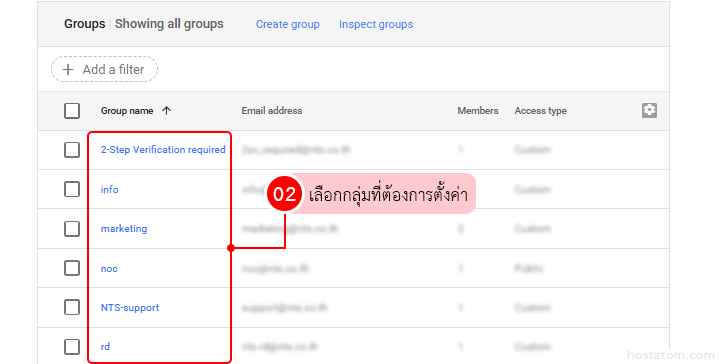
Task: Click the sort arrow beside Group name
Action: (x=166, y=110)
